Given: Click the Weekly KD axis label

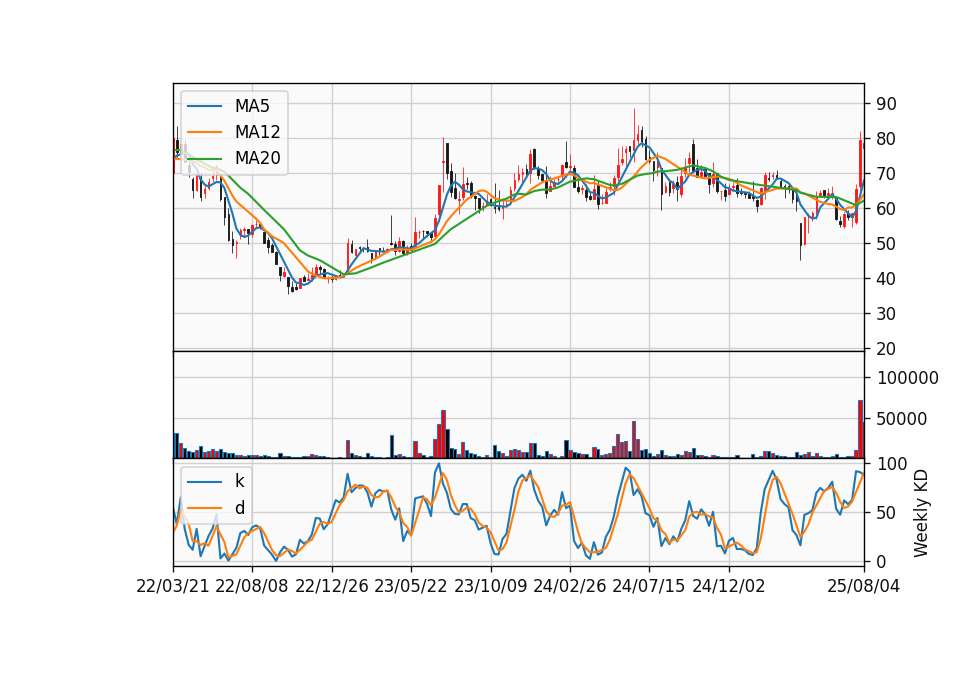Looking at the screenshot, I should (x=921, y=513).
